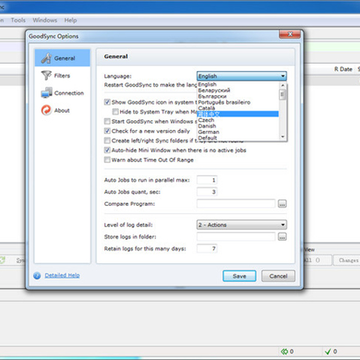Choose English in language list
Viewport: 360px width, 360px height.
pos(238,84)
